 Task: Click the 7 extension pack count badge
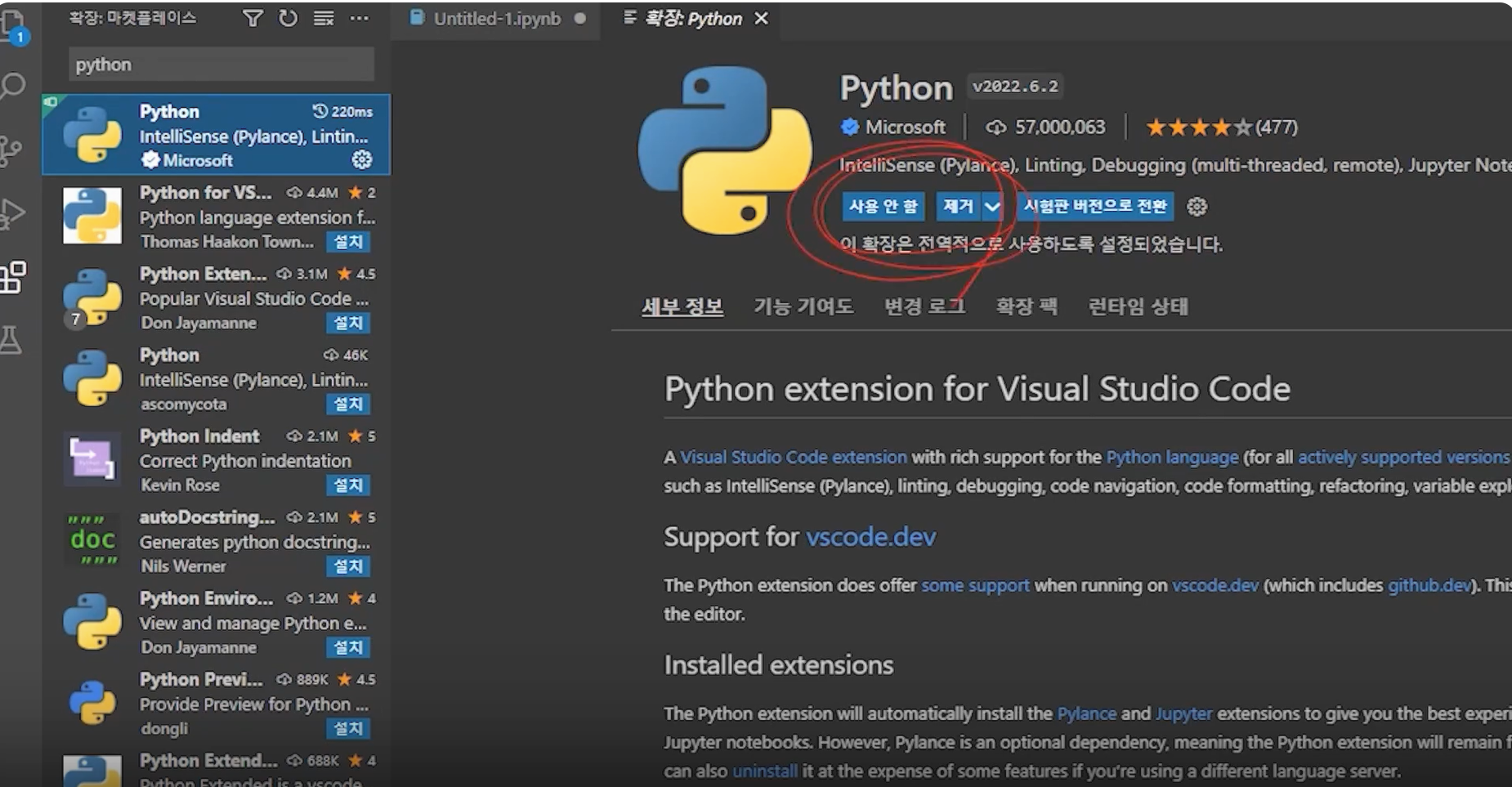[75, 319]
